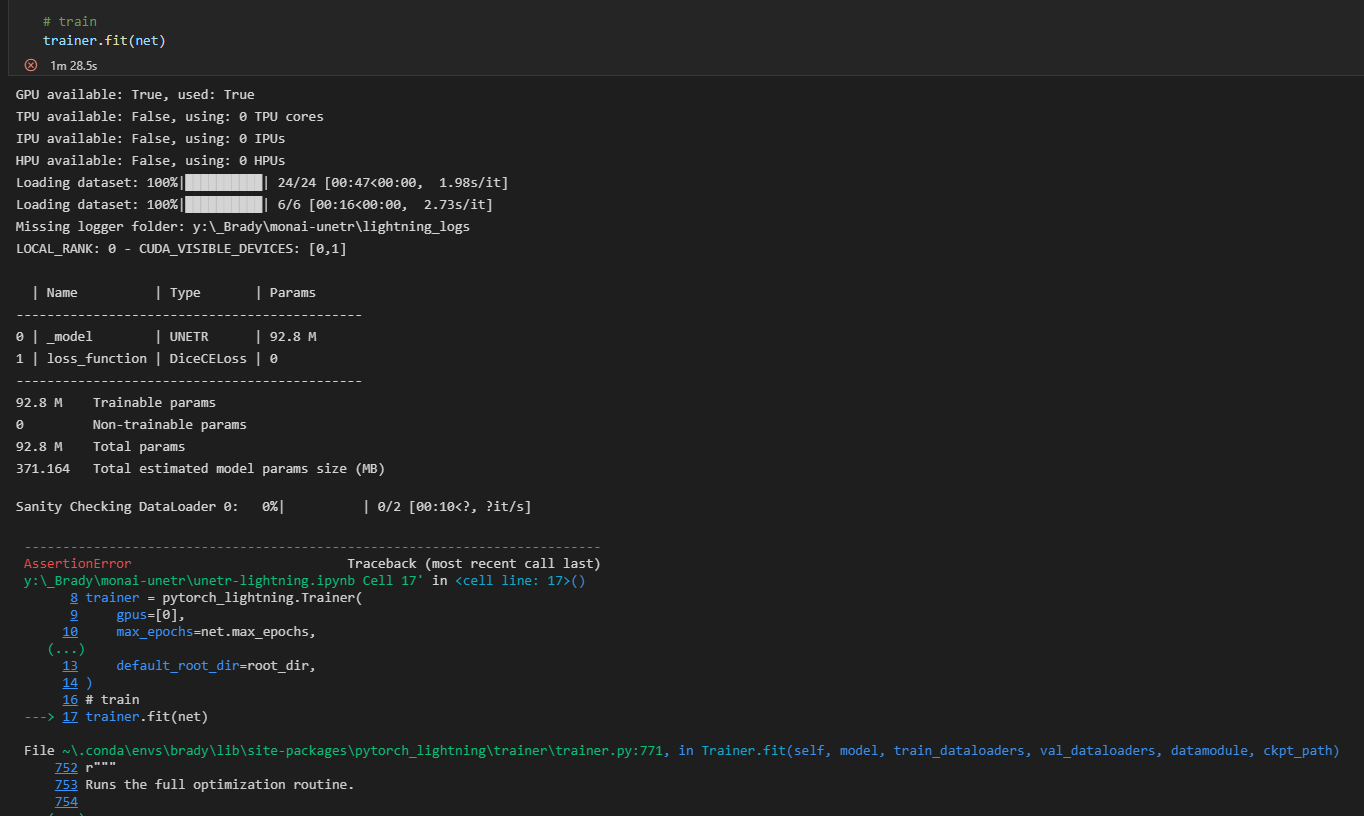Click the trainer.py:771 file path
1364x816 pixels.
[363, 750]
